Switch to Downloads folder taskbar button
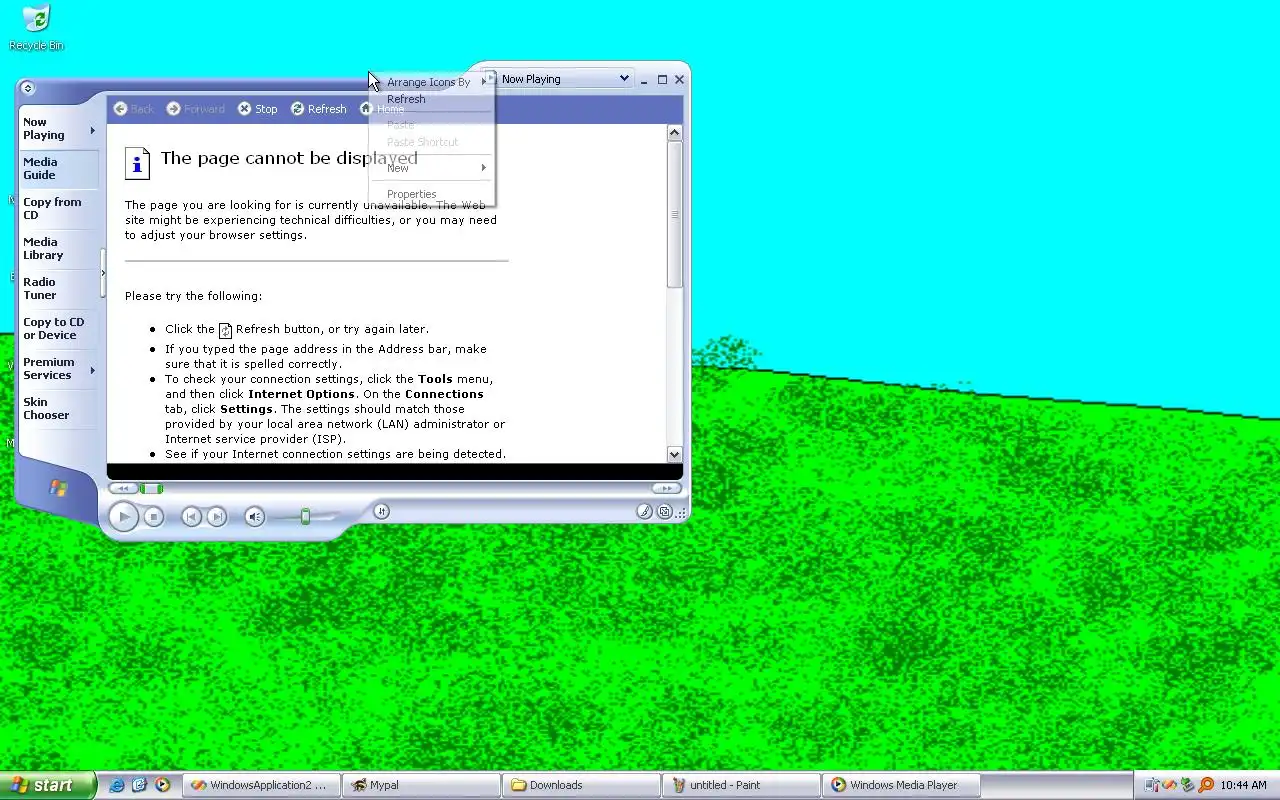Viewport: 1280px width, 800px height. [x=581, y=785]
